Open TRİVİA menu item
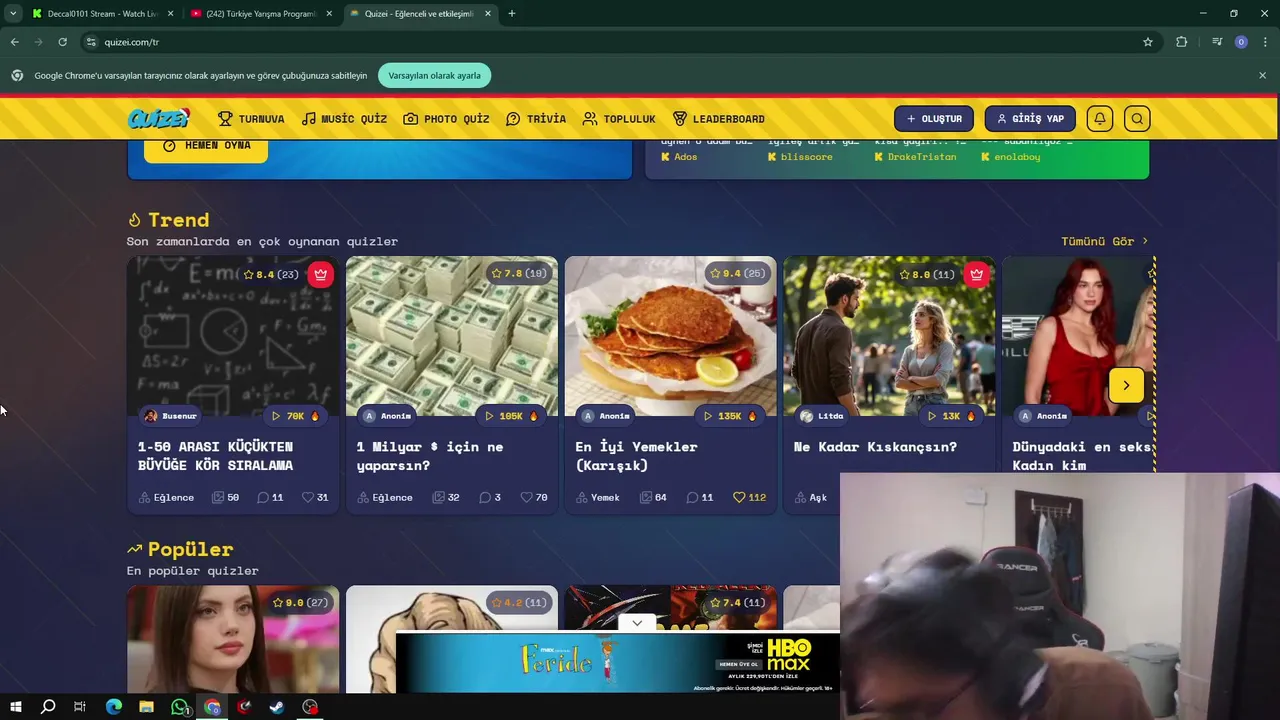This screenshot has width=1280, height=720. pos(536,119)
